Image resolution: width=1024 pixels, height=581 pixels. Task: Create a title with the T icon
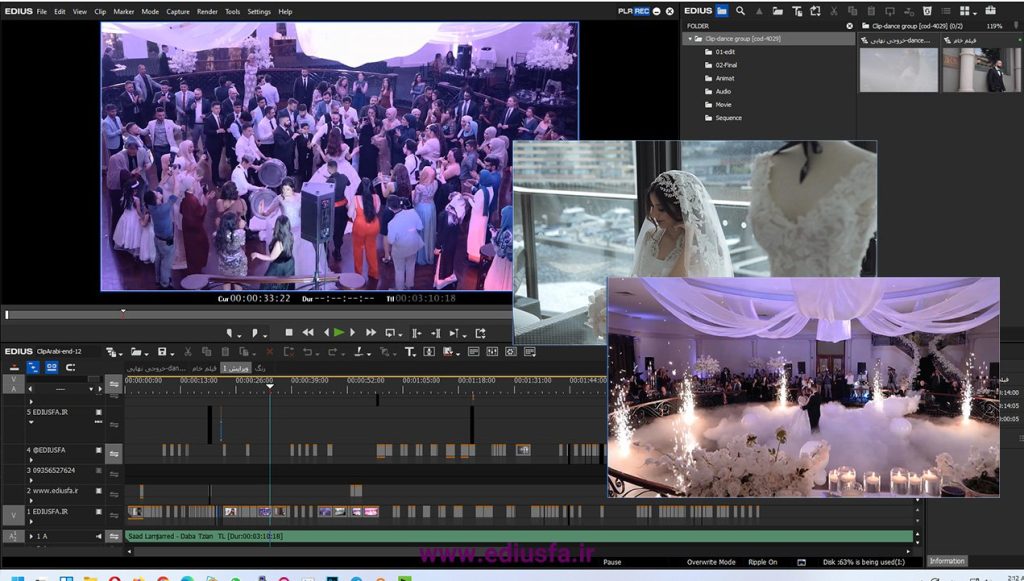coord(409,351)
